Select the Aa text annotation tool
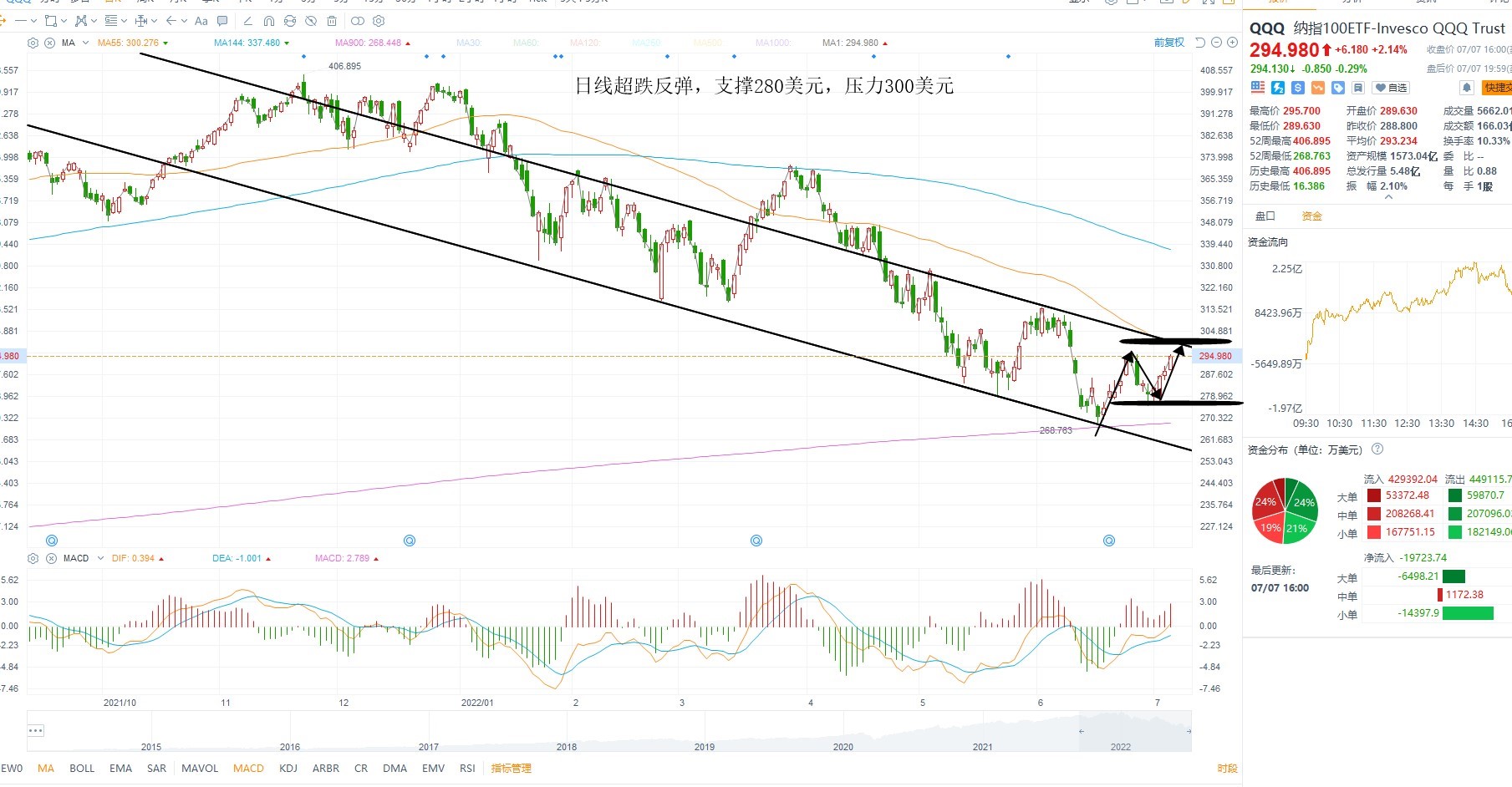 click(201, 20)
